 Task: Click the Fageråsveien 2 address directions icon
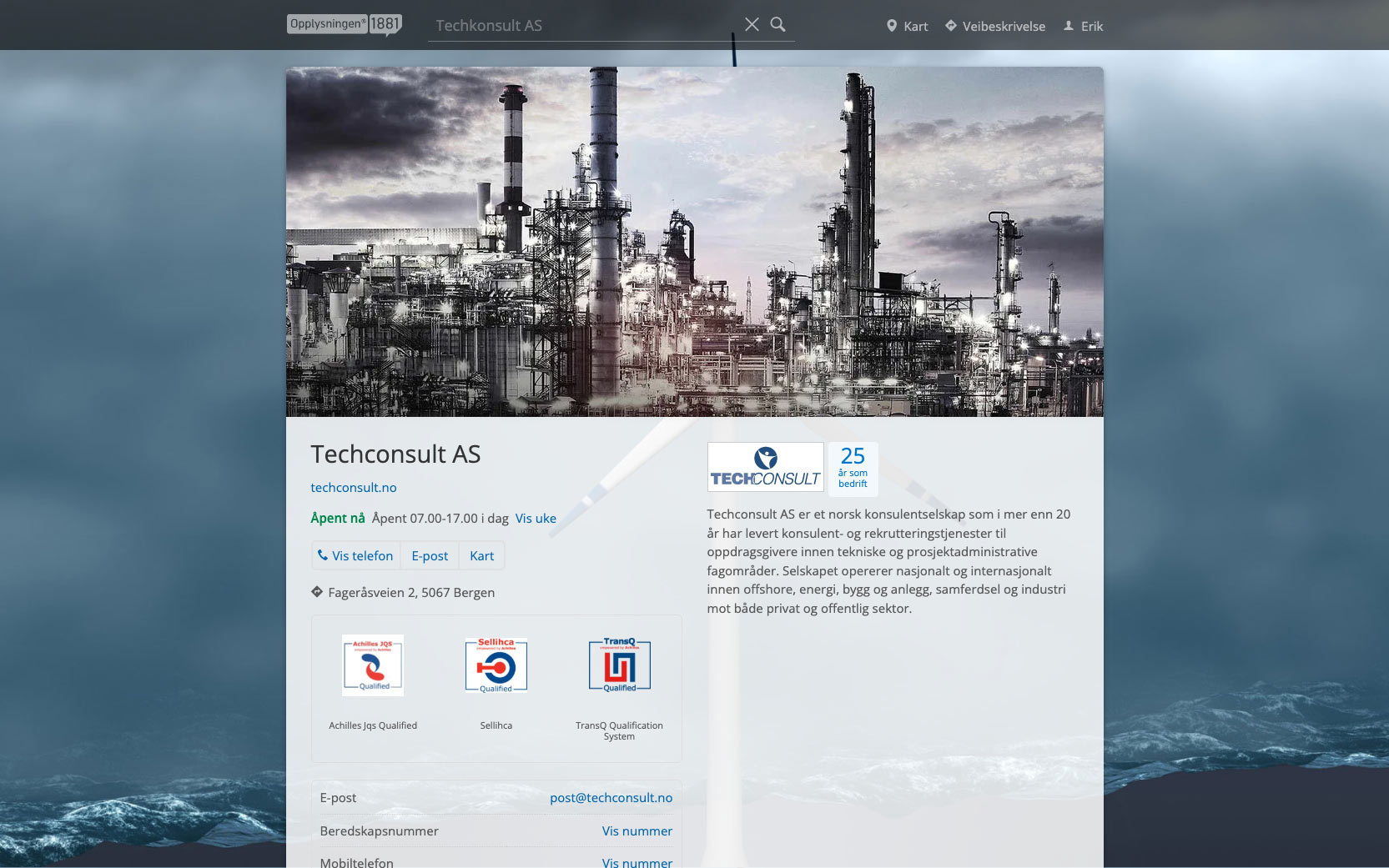tap(317, 592)
